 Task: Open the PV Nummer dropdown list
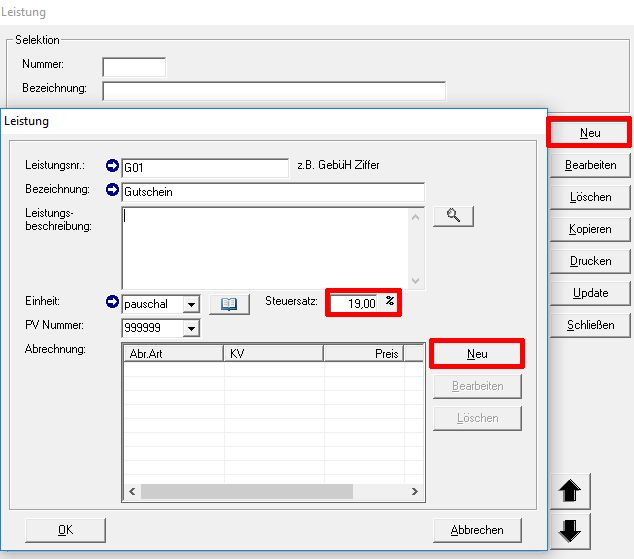(191, 328)
